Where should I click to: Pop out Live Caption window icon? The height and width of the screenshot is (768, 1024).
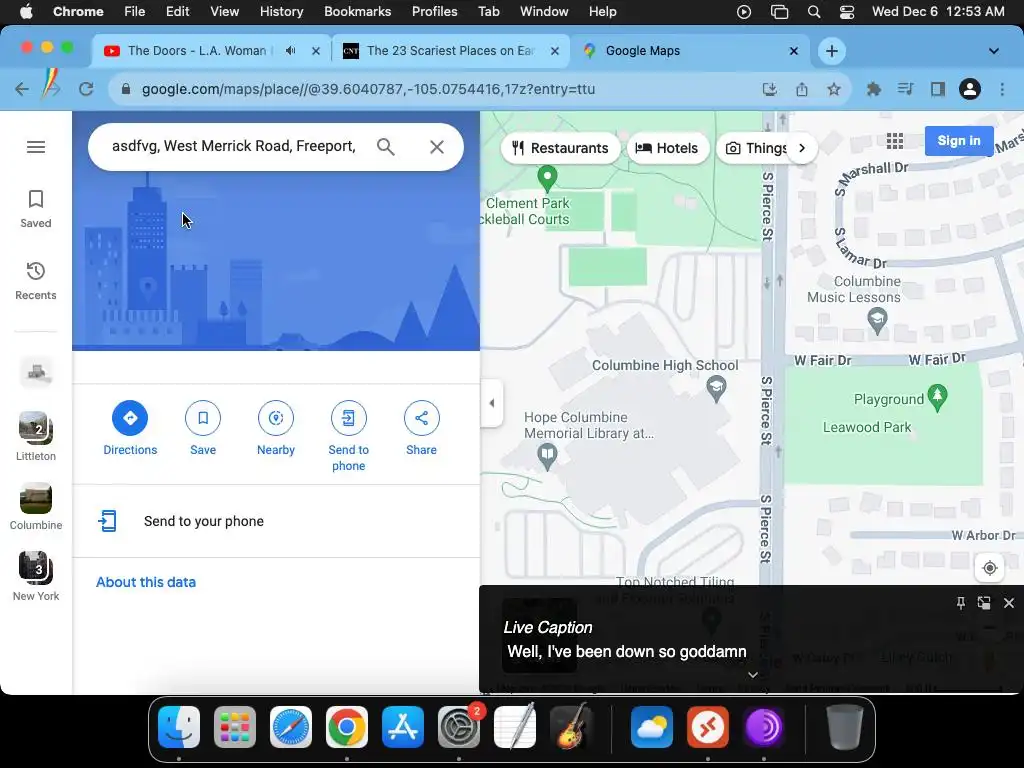click(x=984, y=603)
